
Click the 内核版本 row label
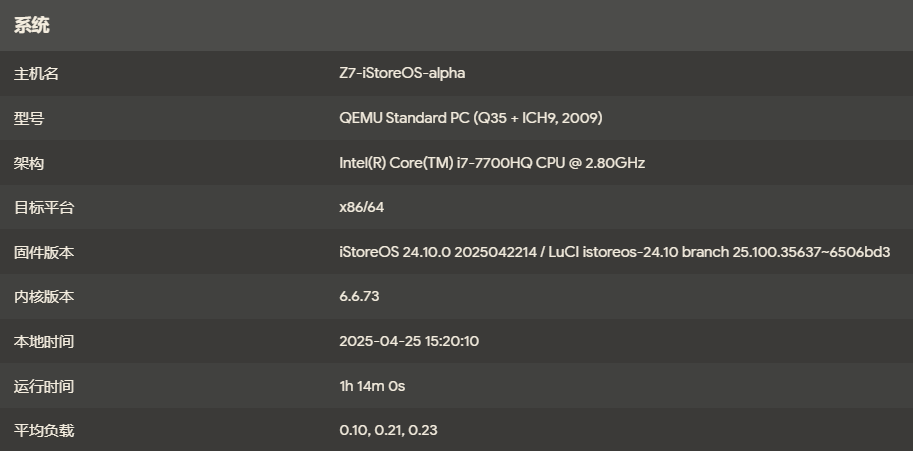[x=43, y=297]
